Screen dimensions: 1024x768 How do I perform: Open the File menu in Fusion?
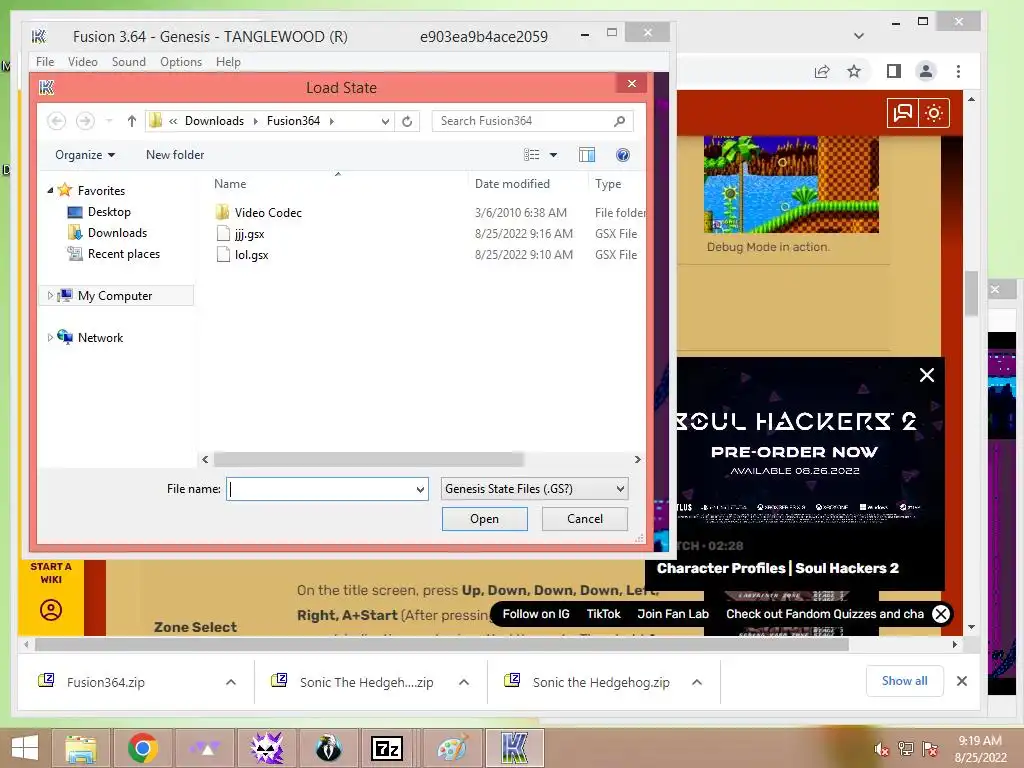pyautogui.click(x=45, y=62)
